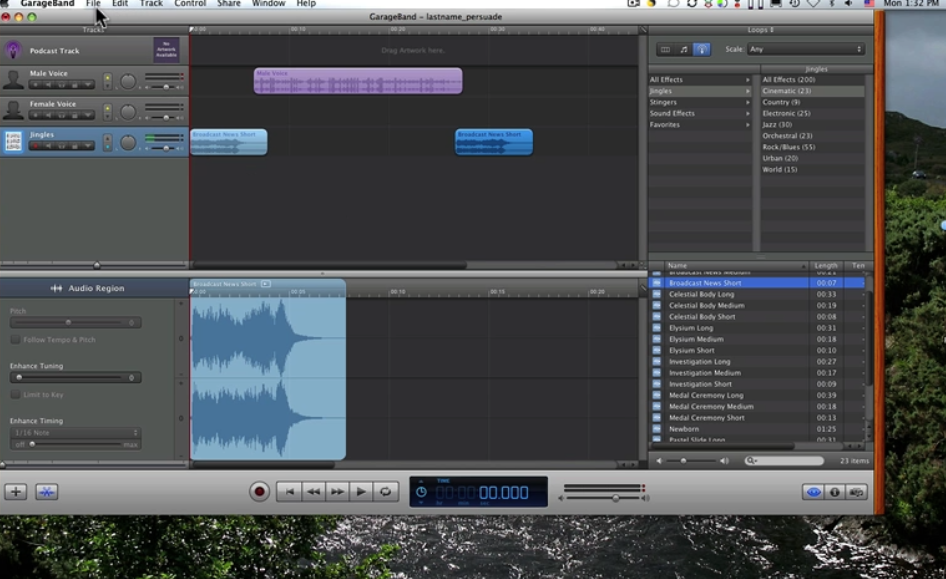Click the clock icon in the time display
The width and height of the screenshot is (946, 579).
click(x=421, y=492)
